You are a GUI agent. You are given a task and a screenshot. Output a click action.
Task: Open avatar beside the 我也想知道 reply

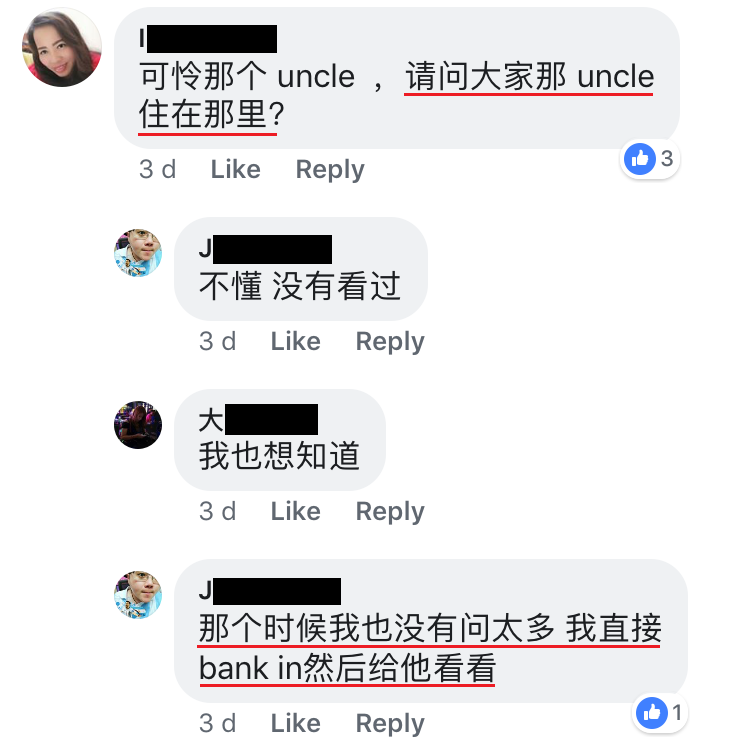click(138, 425)
